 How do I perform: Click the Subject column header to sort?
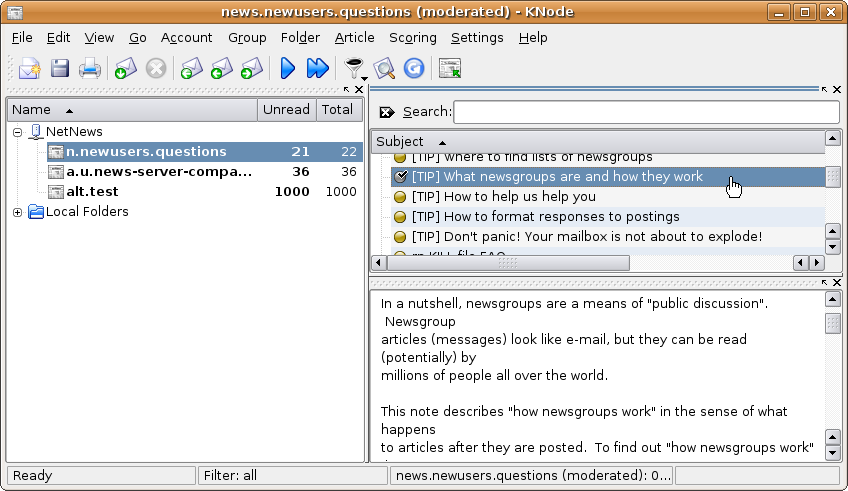tap(400, 142)
